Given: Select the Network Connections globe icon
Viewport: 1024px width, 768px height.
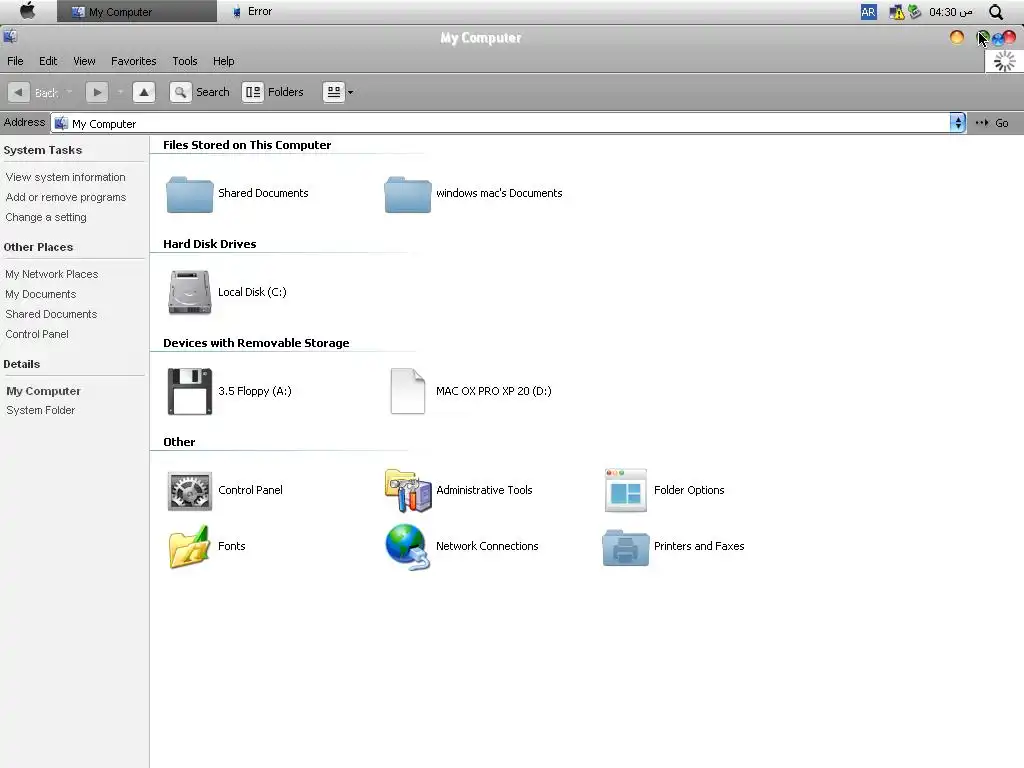Looking at the screenshot, I should point(408,547).
